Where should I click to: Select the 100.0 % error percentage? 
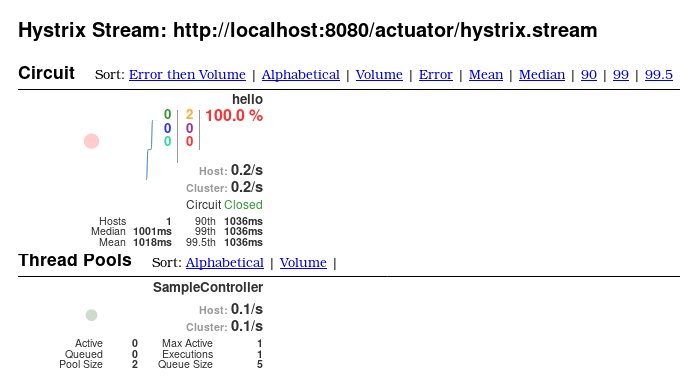pos(234,116)
